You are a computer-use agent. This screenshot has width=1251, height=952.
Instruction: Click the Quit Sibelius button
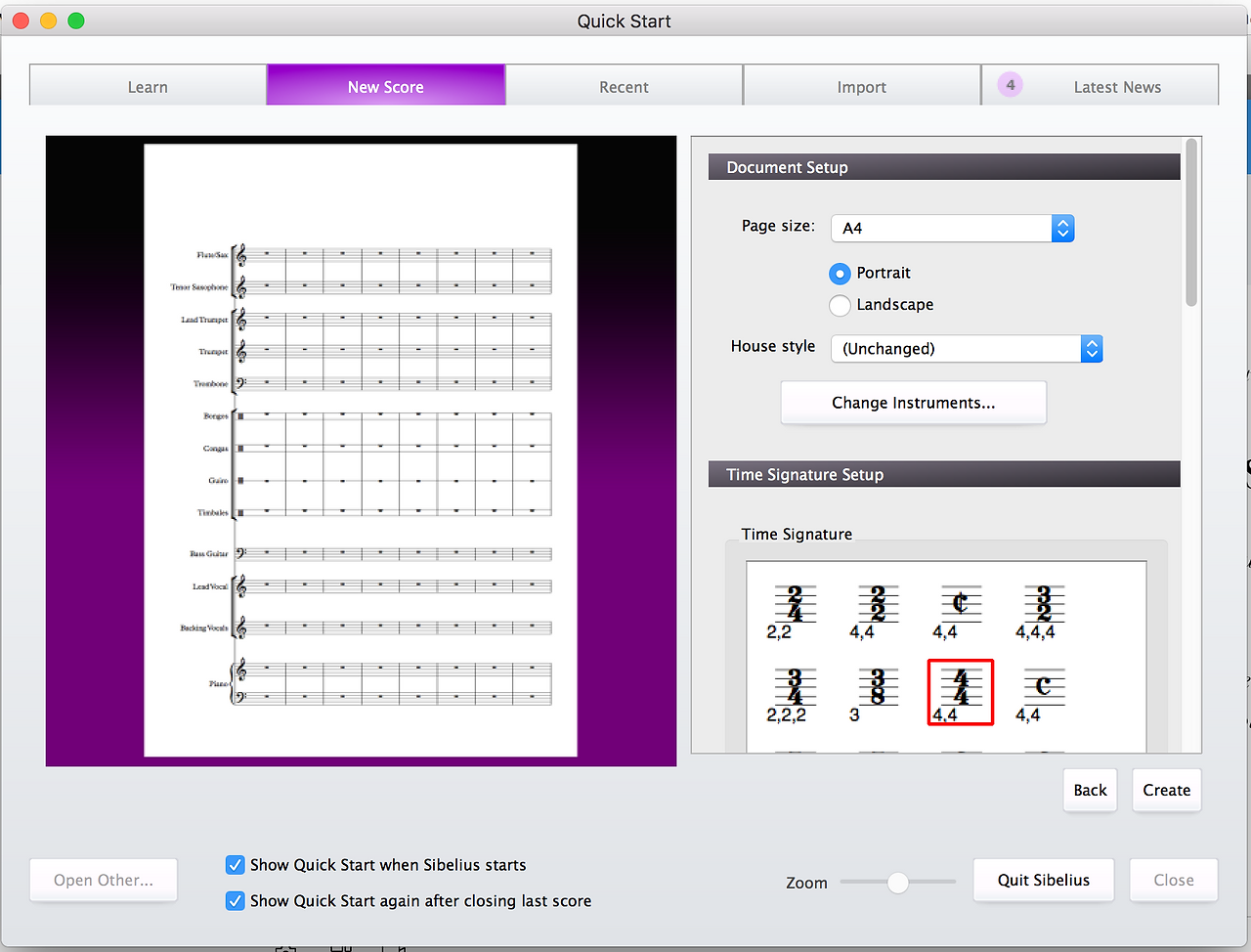click(1044, 880)
